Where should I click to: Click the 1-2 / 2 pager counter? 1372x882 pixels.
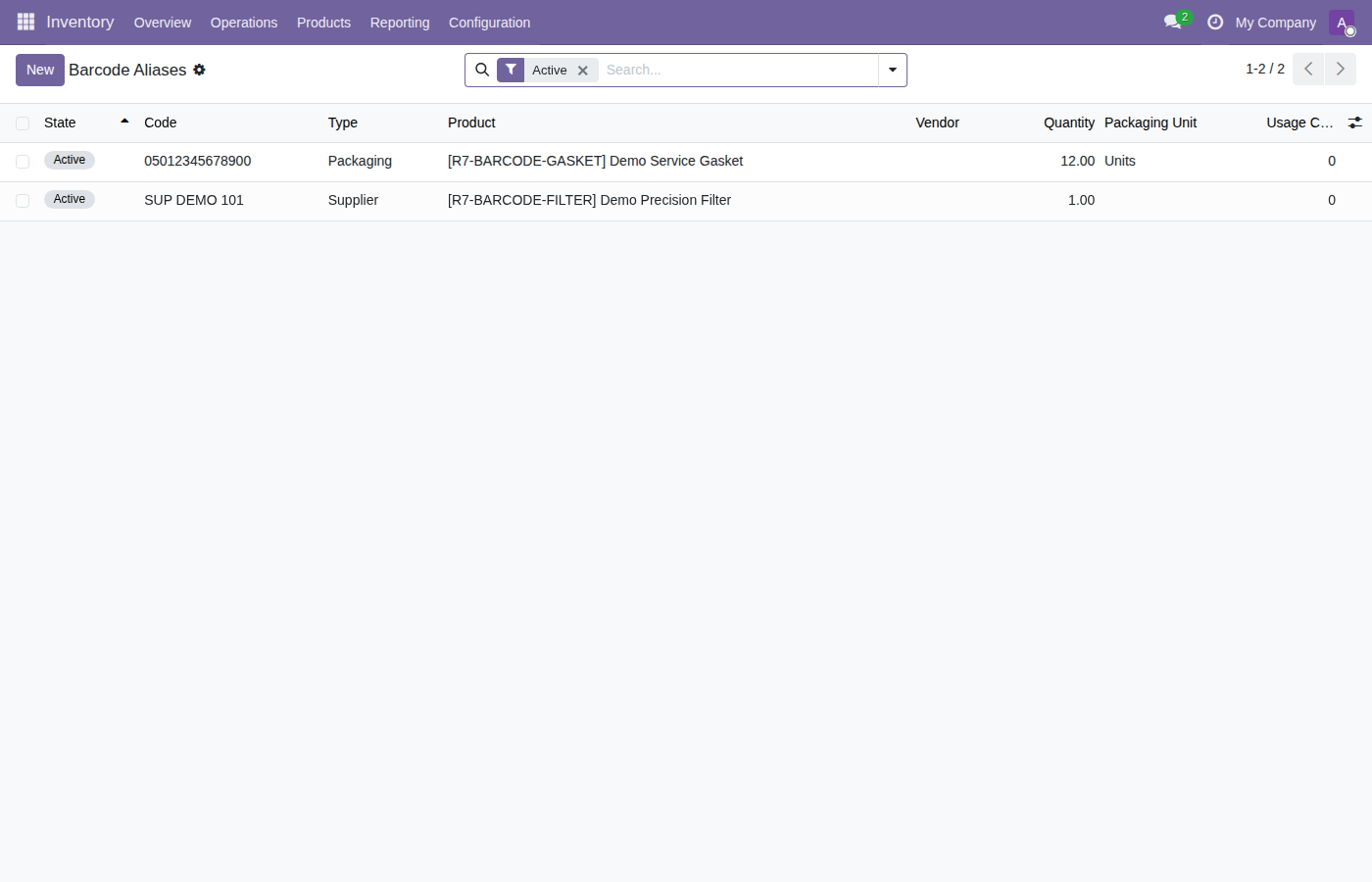[1265, 69]
